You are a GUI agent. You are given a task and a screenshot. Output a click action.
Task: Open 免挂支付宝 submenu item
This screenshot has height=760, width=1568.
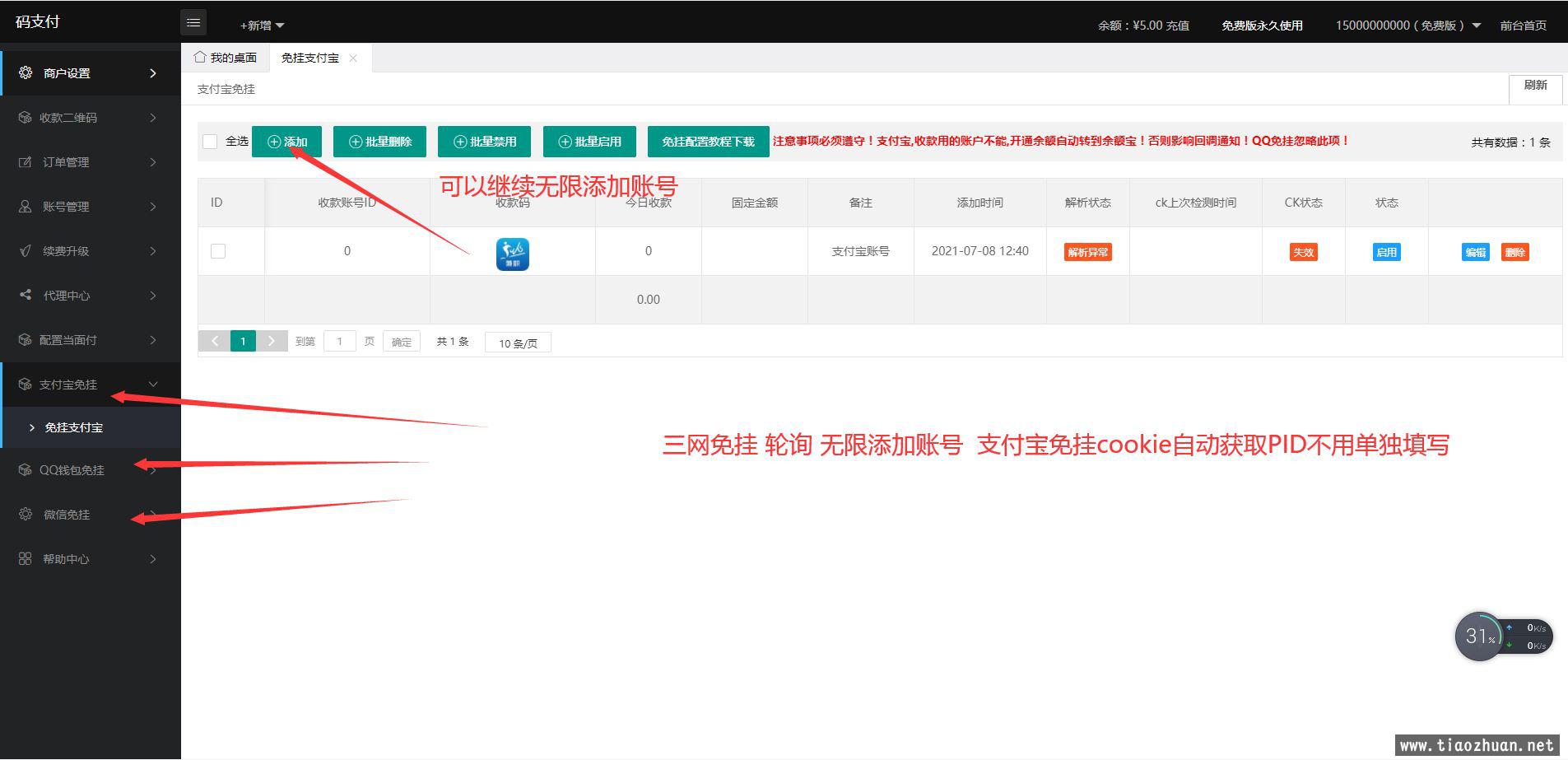click(x=91, y=427)
